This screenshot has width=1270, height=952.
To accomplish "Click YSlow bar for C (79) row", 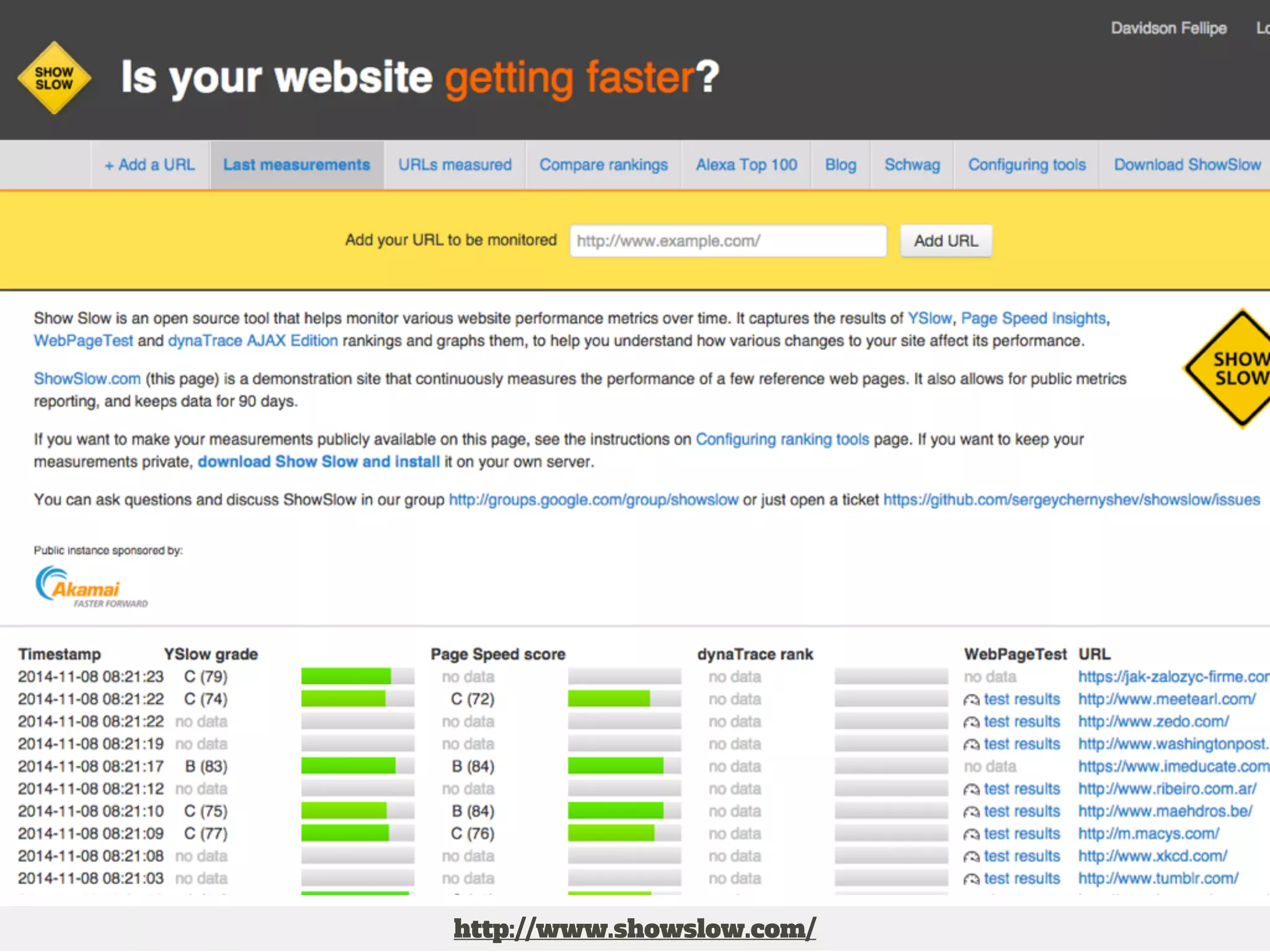I will tap(358, 676).
